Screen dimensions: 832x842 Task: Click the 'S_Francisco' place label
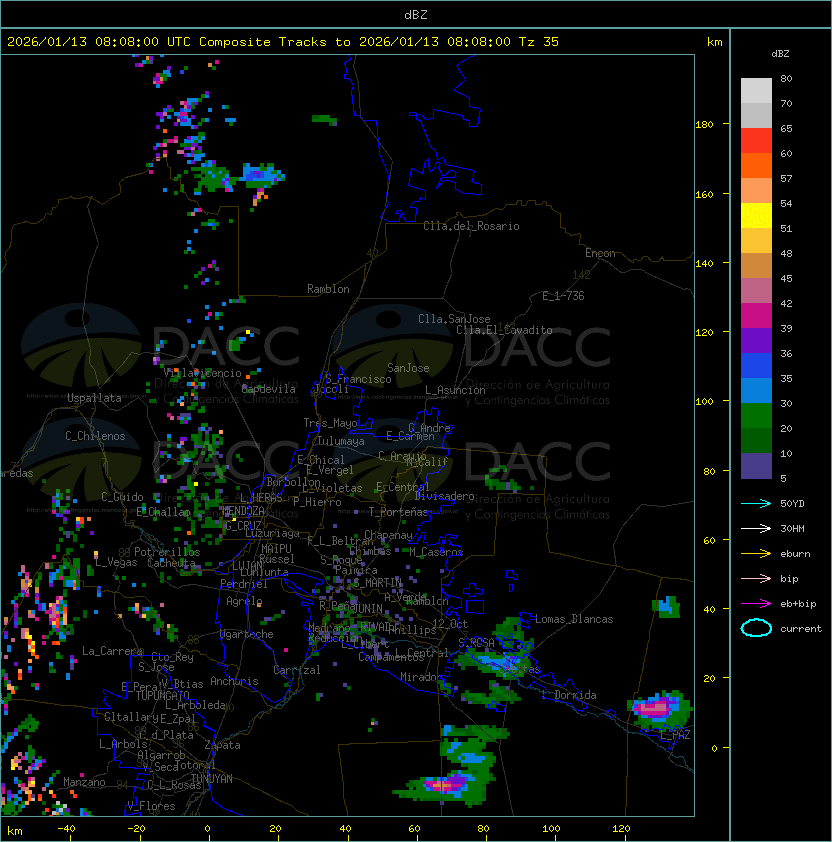coord(358,379)
